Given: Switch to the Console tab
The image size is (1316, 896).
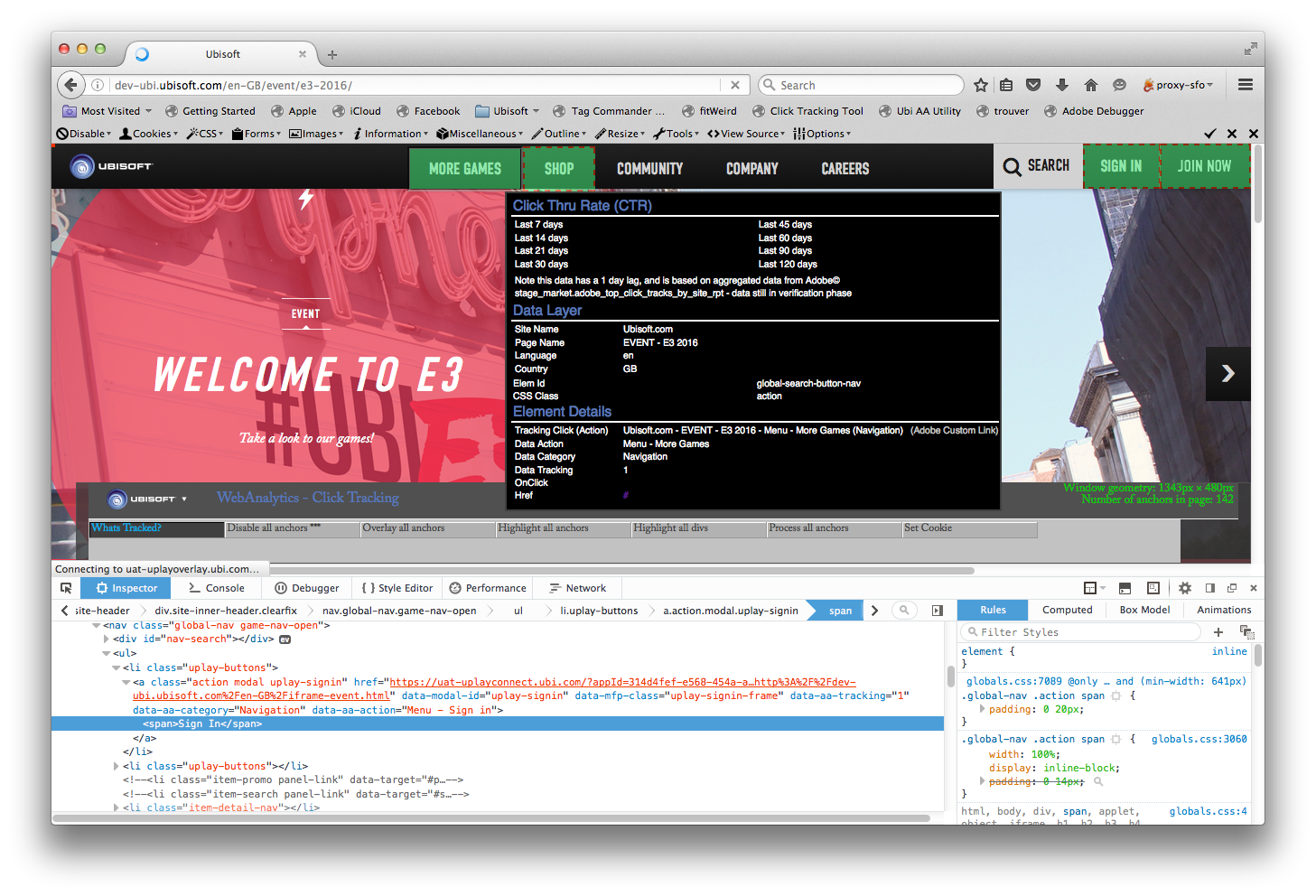Looking at the screenshot, I should point(217,588).
